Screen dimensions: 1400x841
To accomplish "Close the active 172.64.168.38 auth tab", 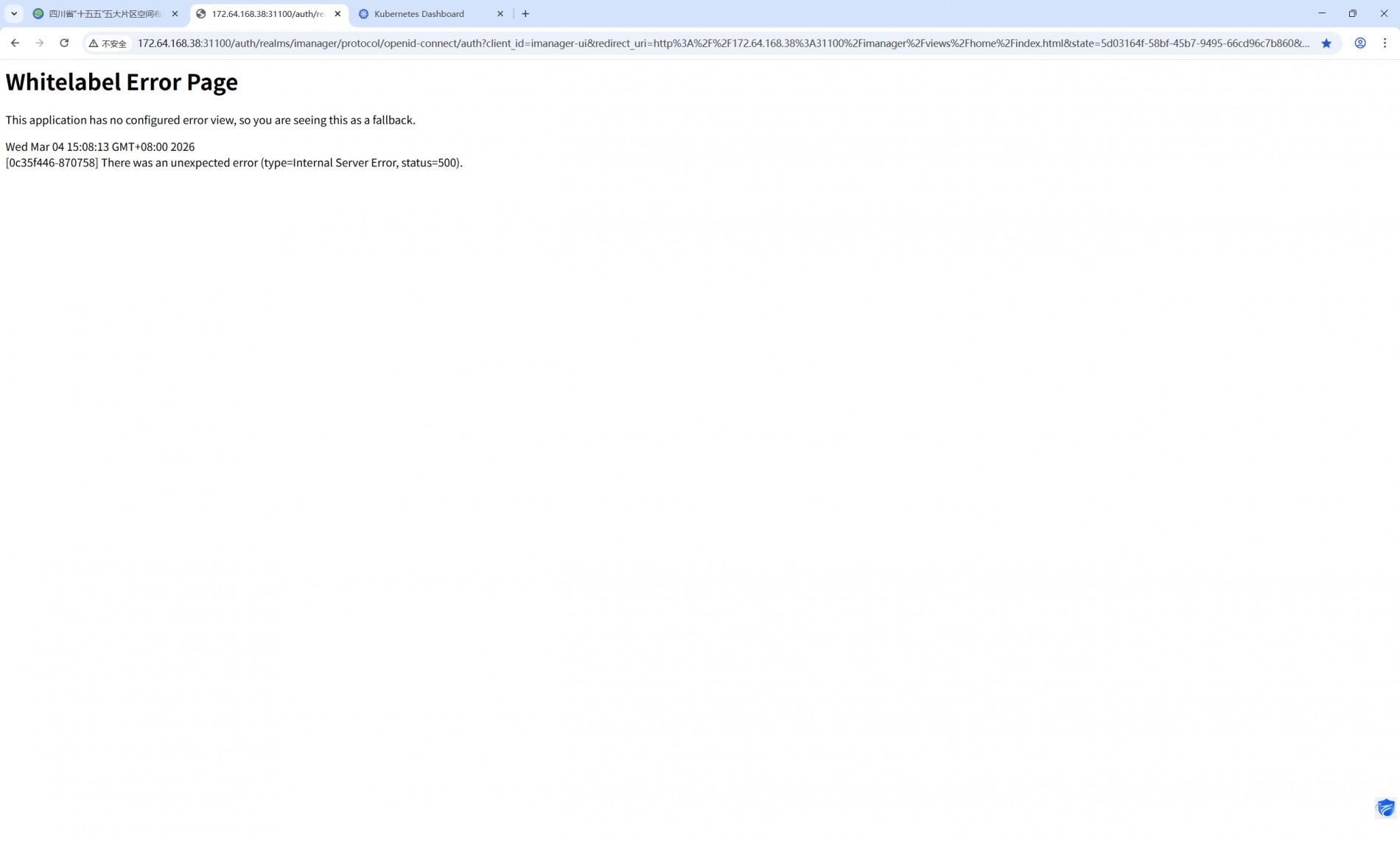I will coord(337,14).
